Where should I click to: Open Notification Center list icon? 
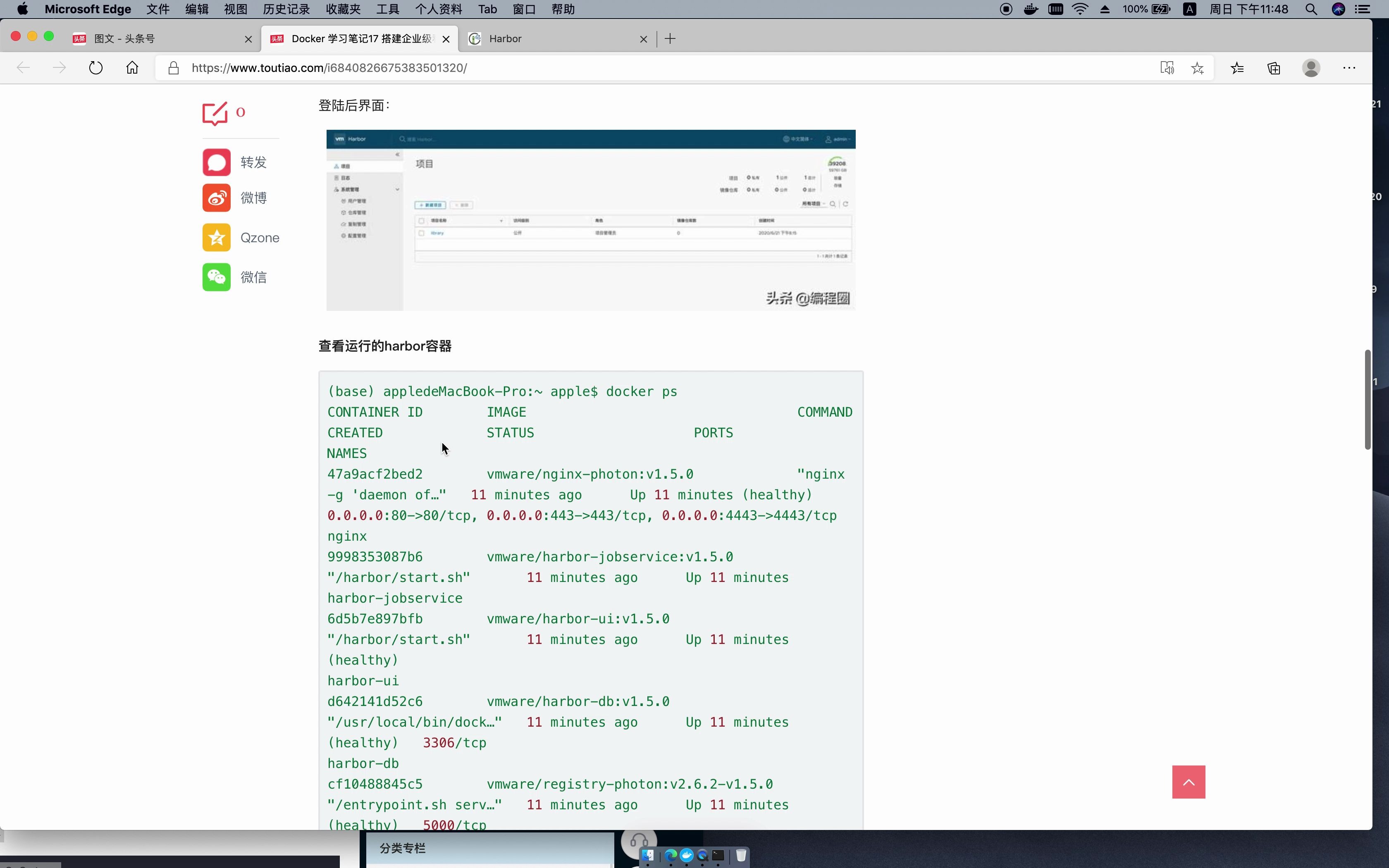pos(1363,9)
